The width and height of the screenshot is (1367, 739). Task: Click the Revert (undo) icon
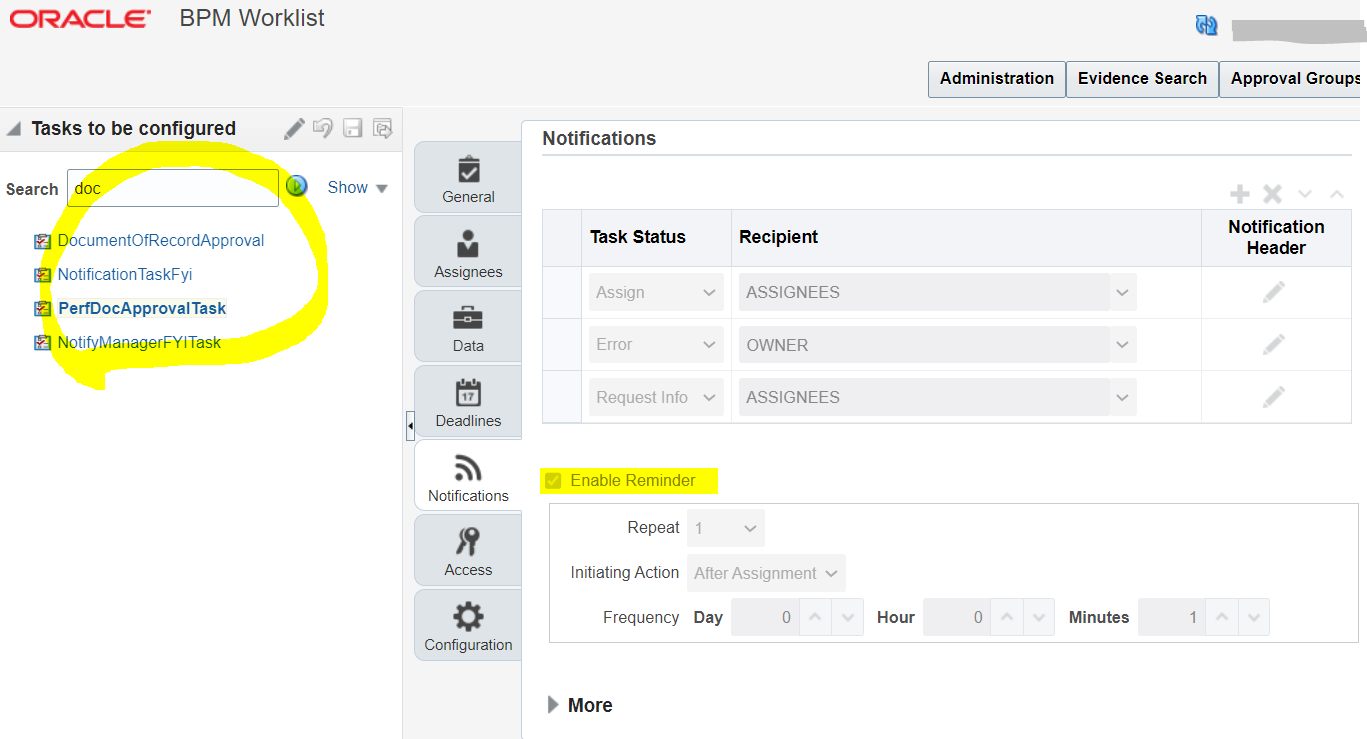click(x=321, y=128)
